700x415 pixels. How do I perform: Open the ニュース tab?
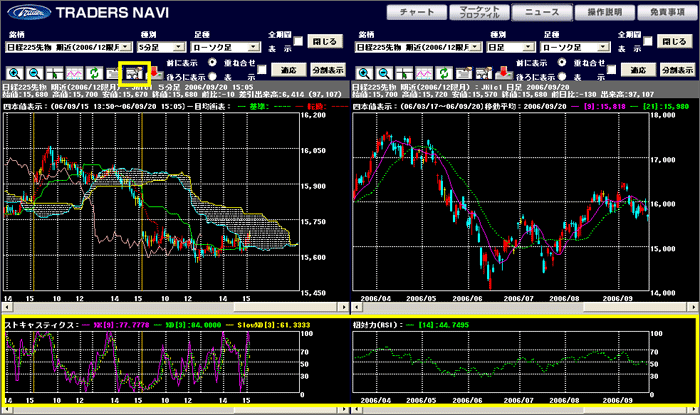[542, 12]
